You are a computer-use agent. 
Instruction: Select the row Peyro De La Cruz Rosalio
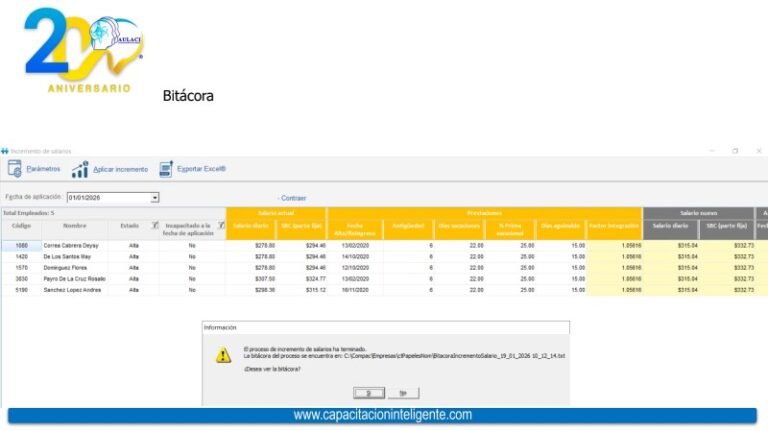(x=384, y=279)
